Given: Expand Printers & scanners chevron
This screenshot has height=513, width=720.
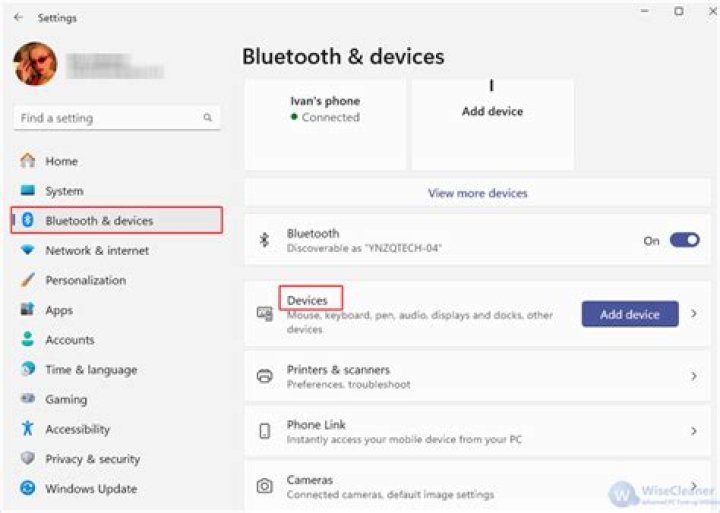Looking at the screenshot, I should point(694,376).
